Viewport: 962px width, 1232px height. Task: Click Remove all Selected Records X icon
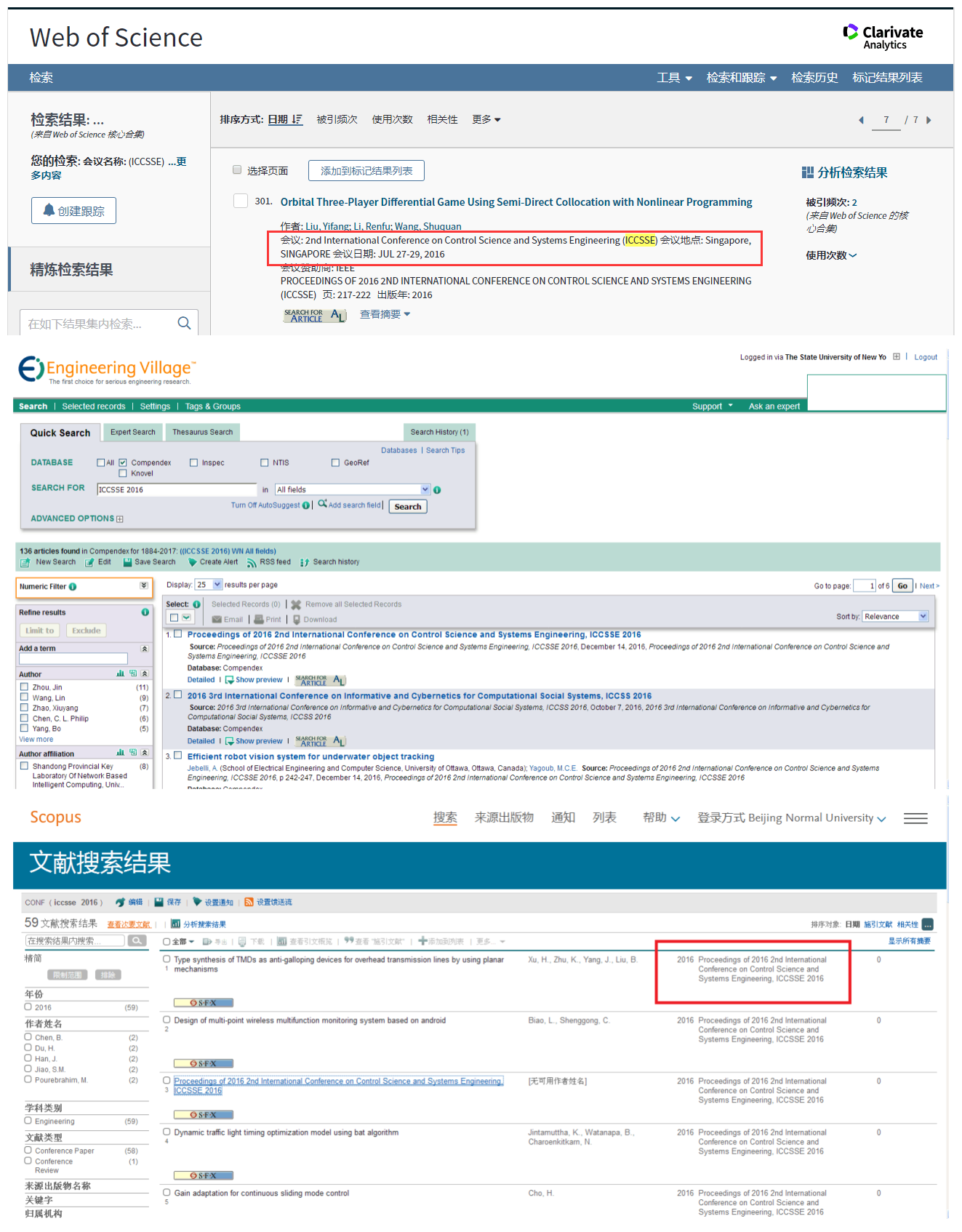296,604
